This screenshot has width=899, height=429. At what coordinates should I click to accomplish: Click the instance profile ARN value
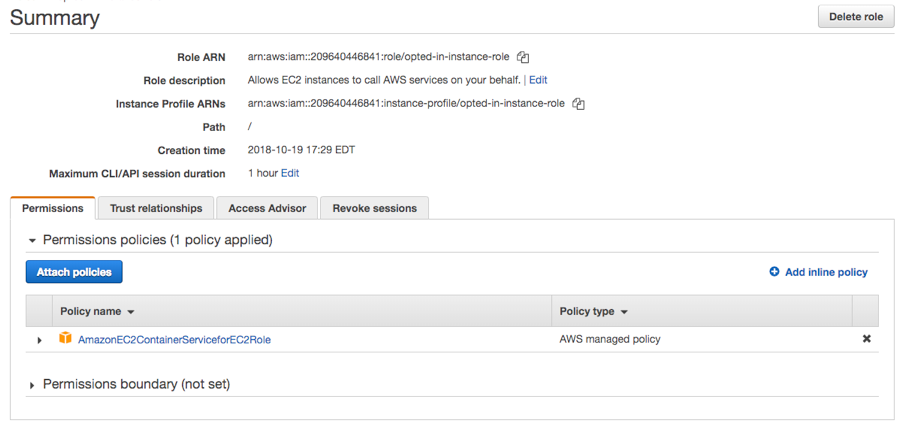pos(406,104)
